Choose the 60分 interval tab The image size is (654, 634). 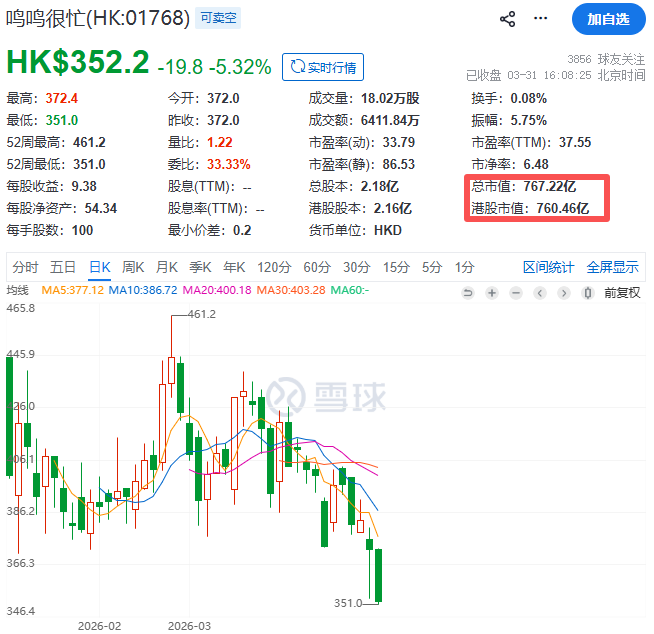click(x=317, y=267)
